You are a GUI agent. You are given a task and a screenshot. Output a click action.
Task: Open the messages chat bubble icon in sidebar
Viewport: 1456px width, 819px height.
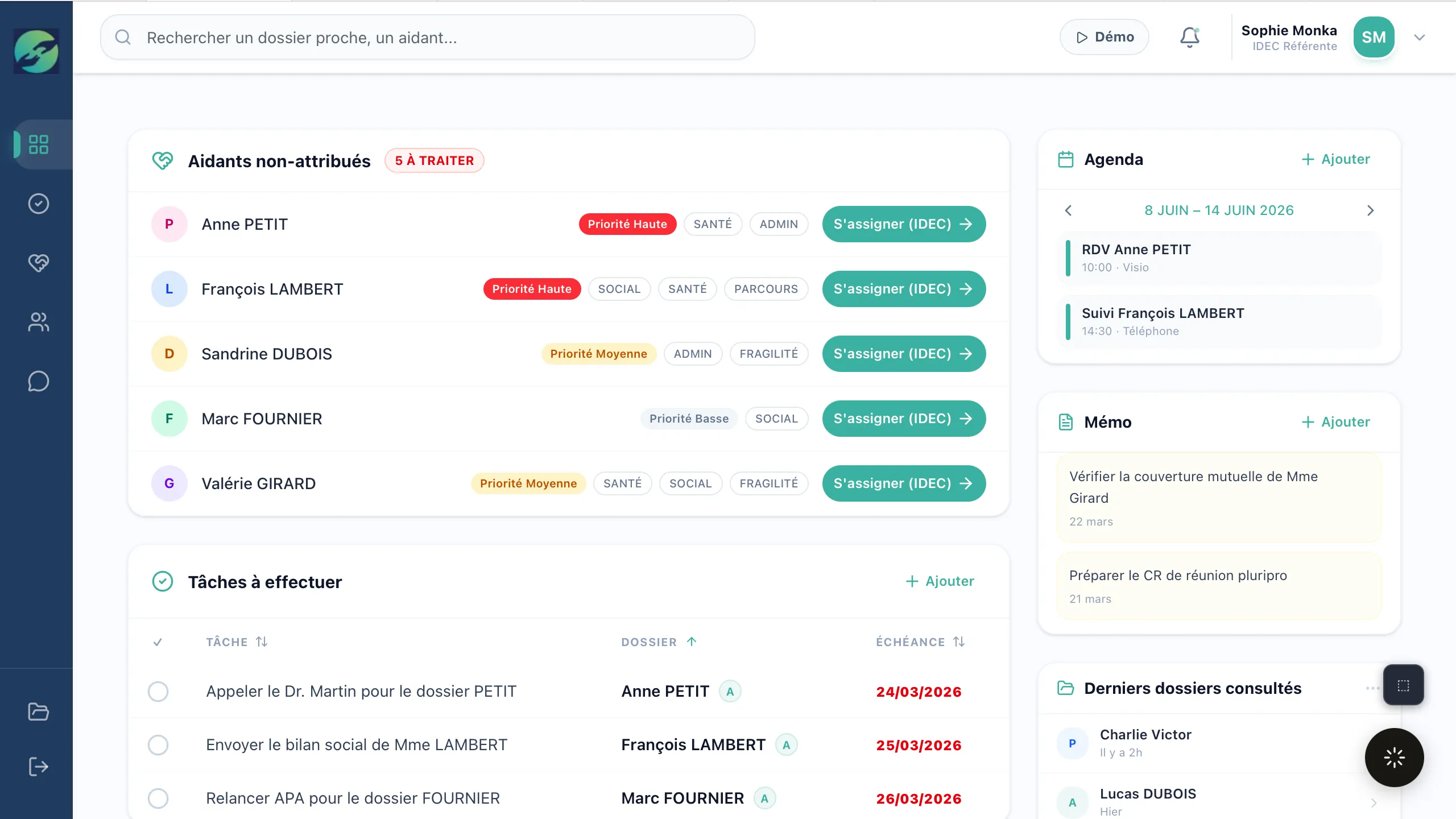coord(38,381)
